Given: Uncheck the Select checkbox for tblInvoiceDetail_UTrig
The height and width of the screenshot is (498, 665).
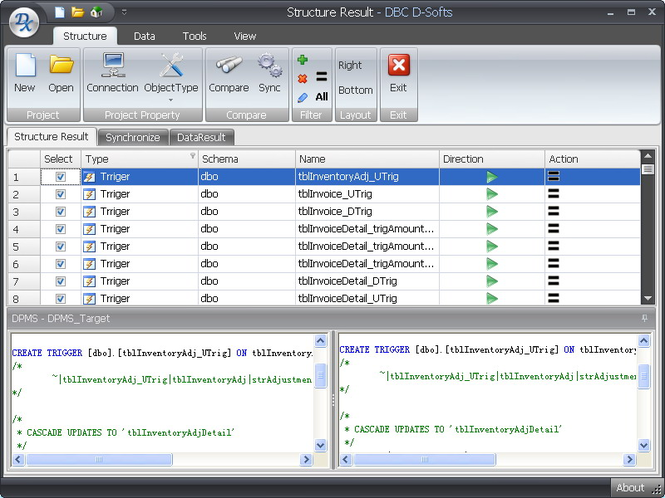Looking at the screenshot, I should (x=61, y=299).
